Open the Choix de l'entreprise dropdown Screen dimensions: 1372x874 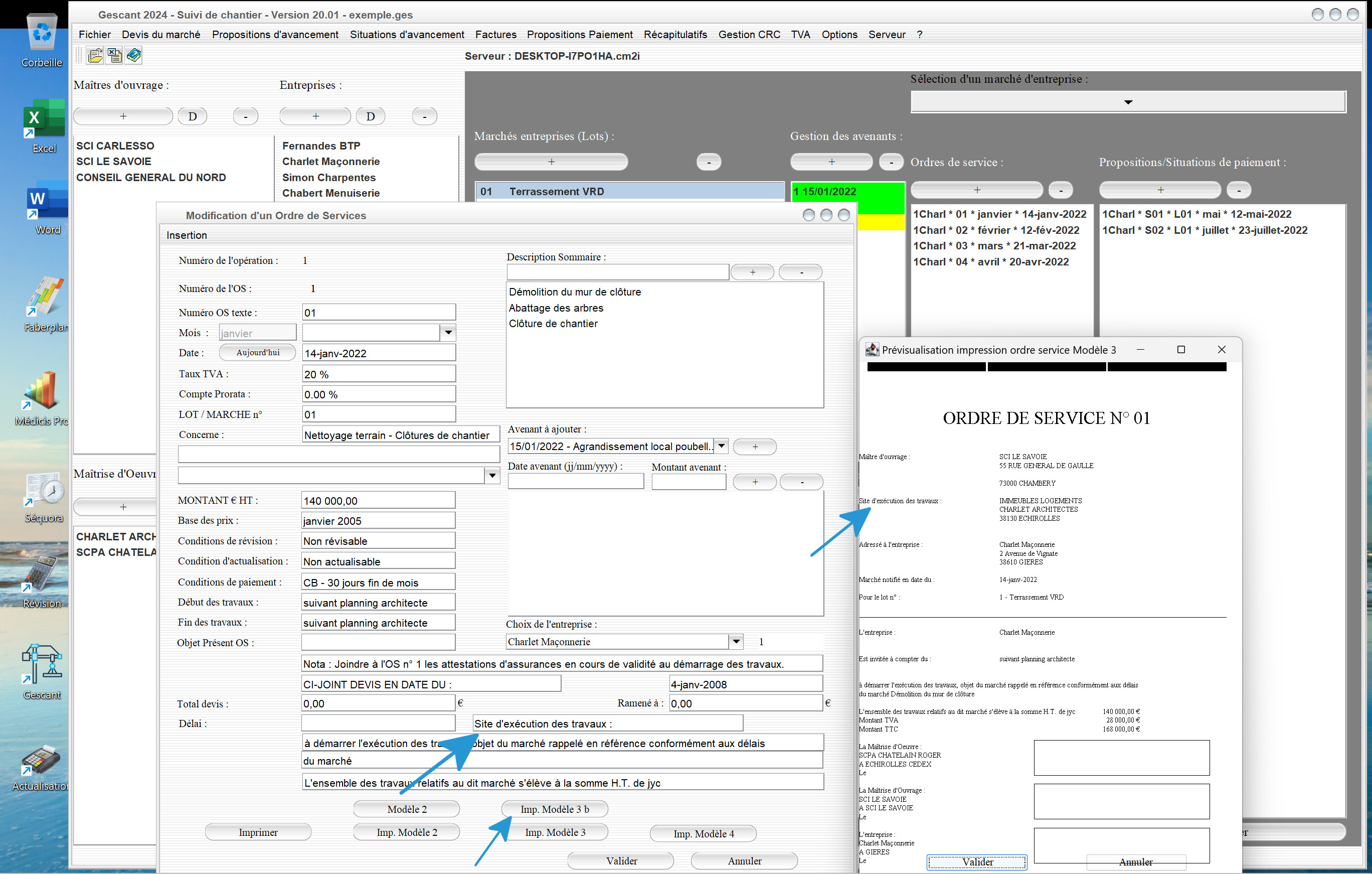click(x=736, y=641)
